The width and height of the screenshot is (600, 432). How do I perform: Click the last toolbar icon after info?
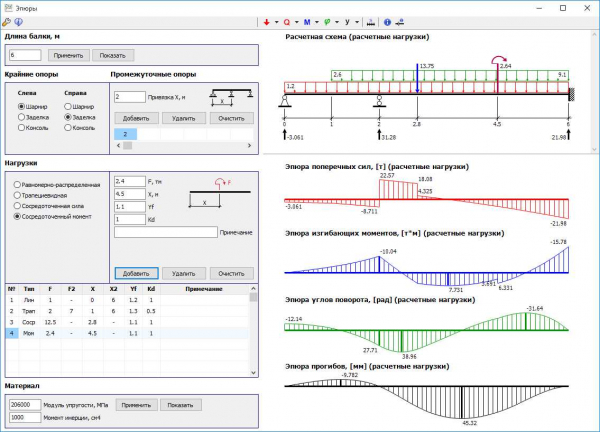pyautogui.click(x=399, y=22)
